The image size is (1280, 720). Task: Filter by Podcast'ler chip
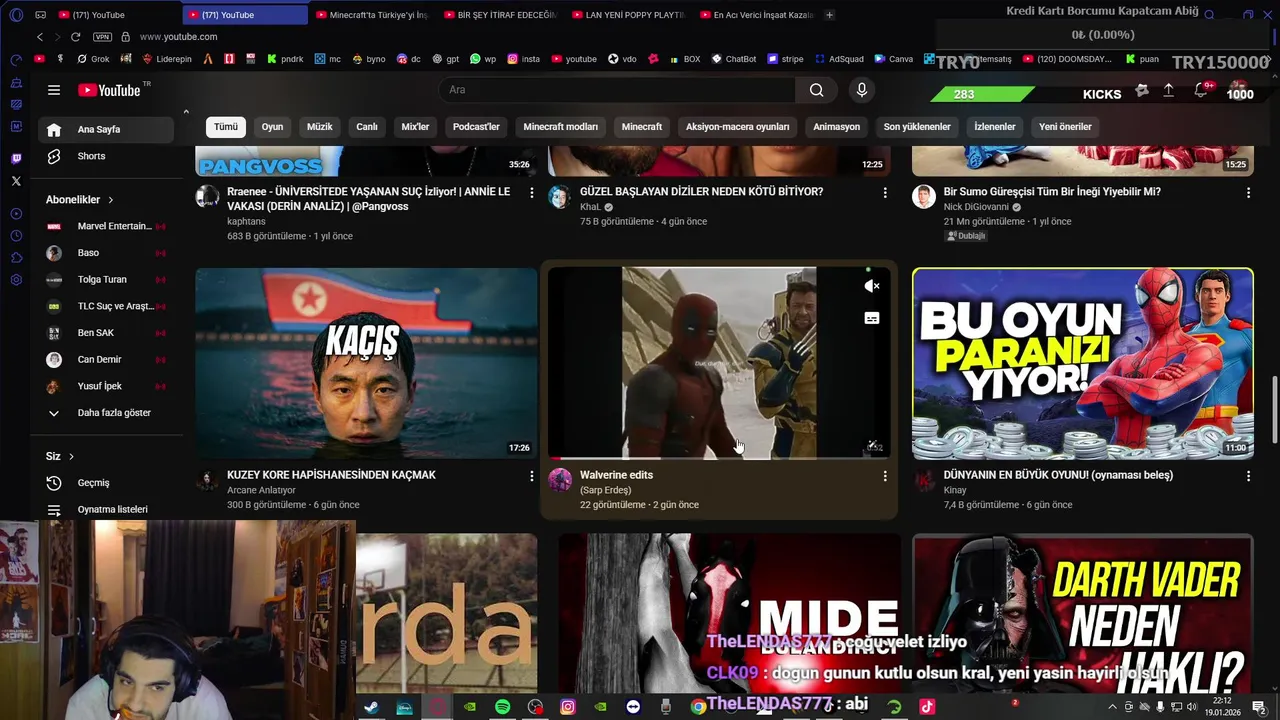[x=476, y=127]
